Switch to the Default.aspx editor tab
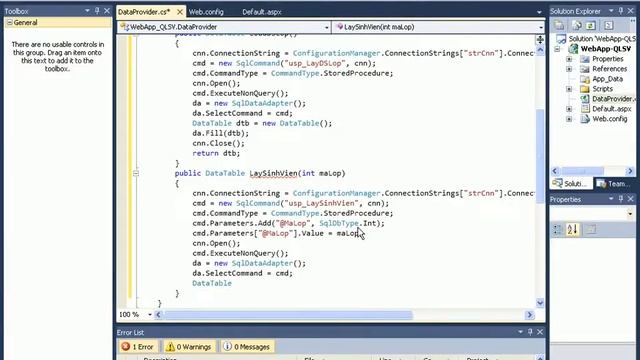The height and width of the screenshot is (360, 640). tap(262, 12)
